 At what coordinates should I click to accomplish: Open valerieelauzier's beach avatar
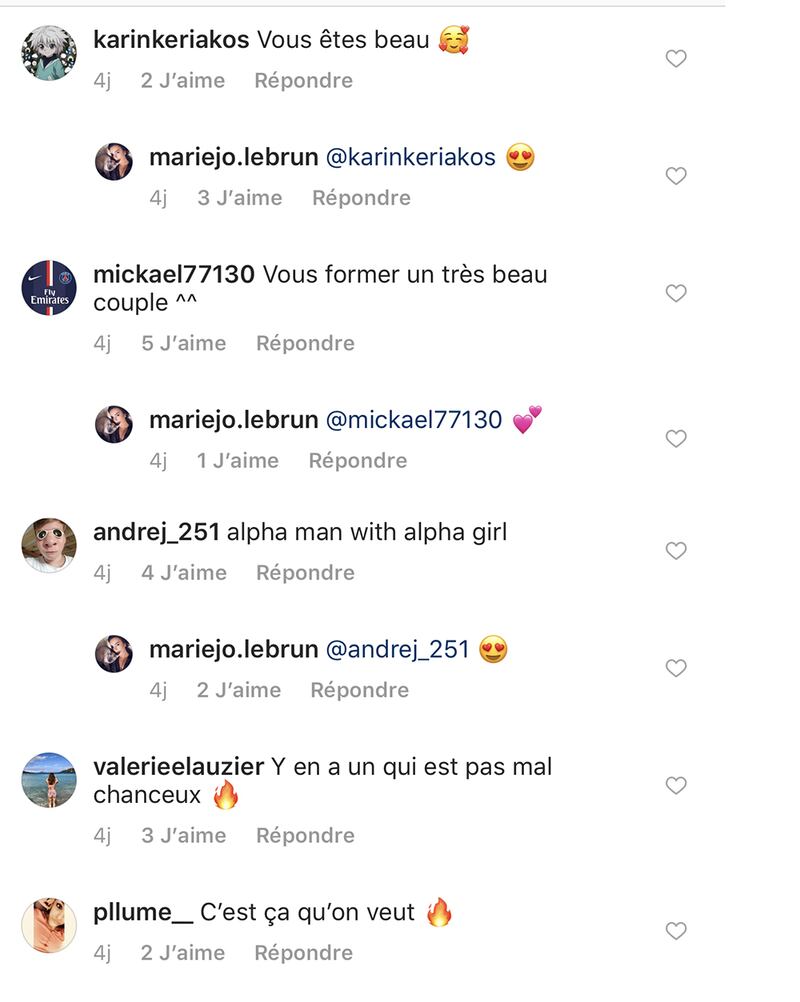(49, 780)
